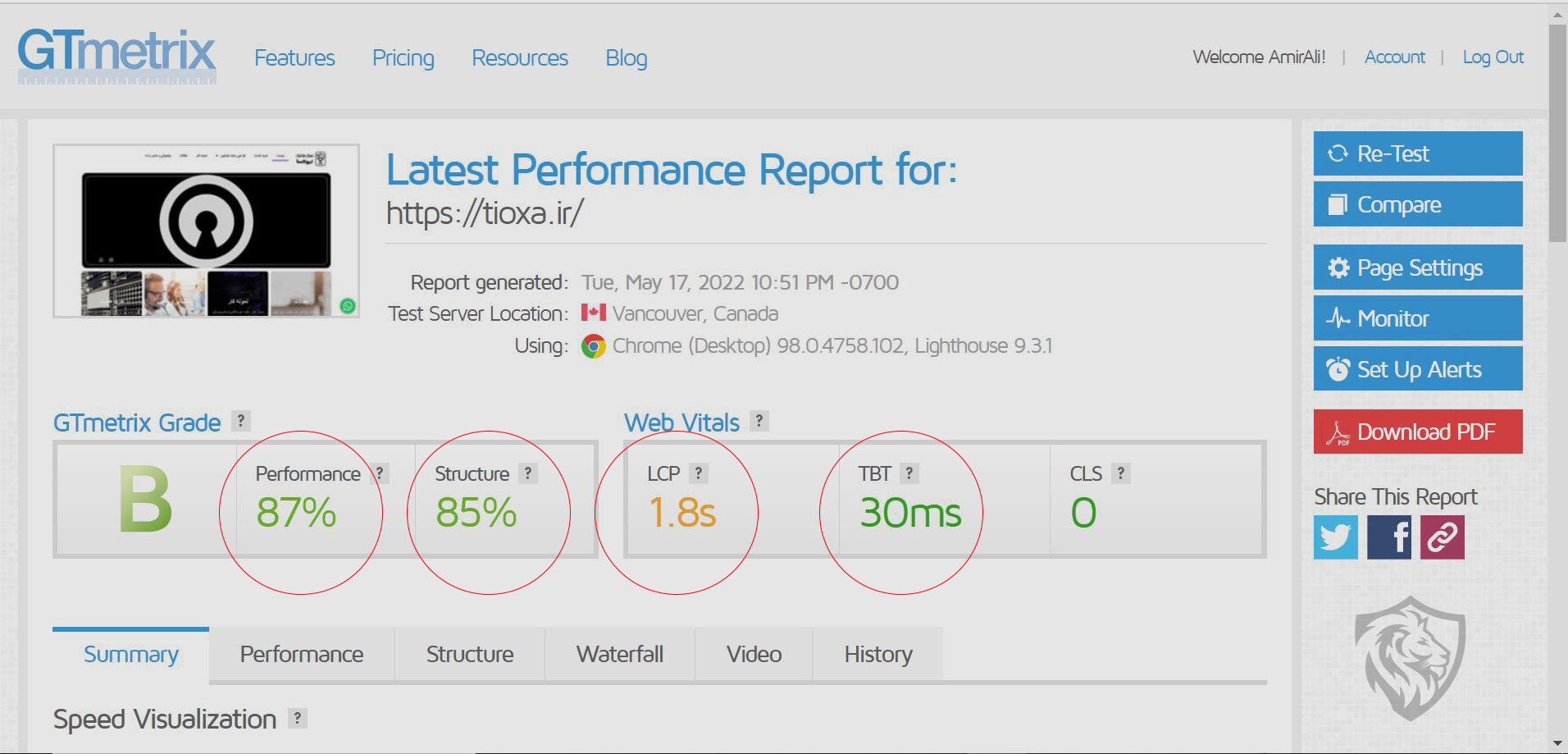Click the GTmetrix Grade heading

[x=137, y=423]
